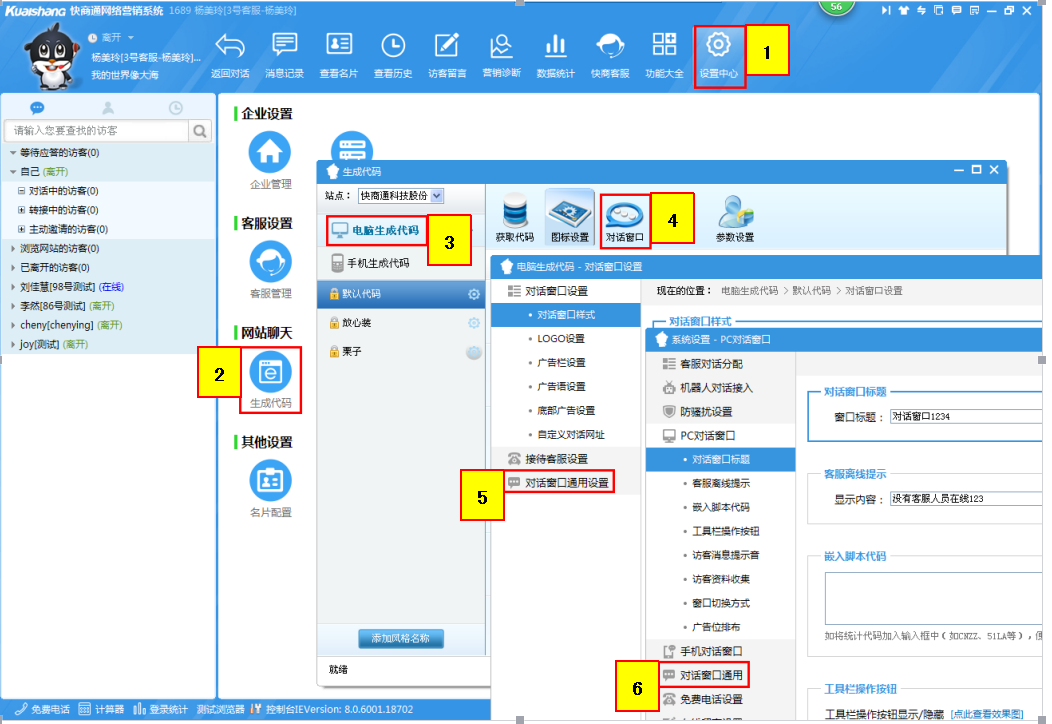The width and height of the screenshot is (1052, 724).
Task: Switch to history clock sidebar tab
Action: [x=176, y=108]
